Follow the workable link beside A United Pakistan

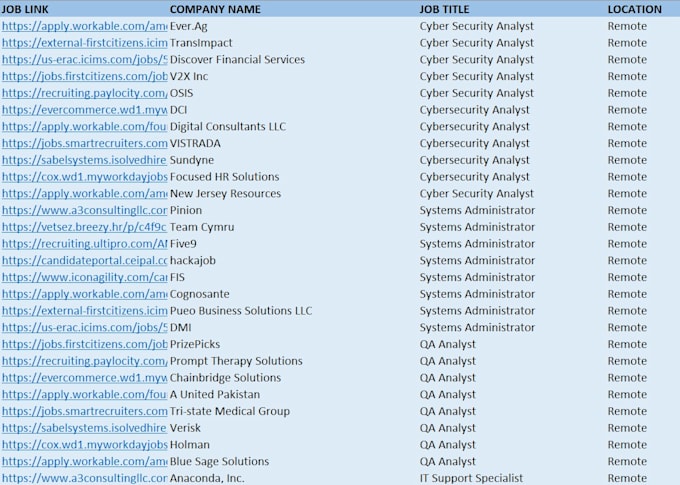pos(85,395)
